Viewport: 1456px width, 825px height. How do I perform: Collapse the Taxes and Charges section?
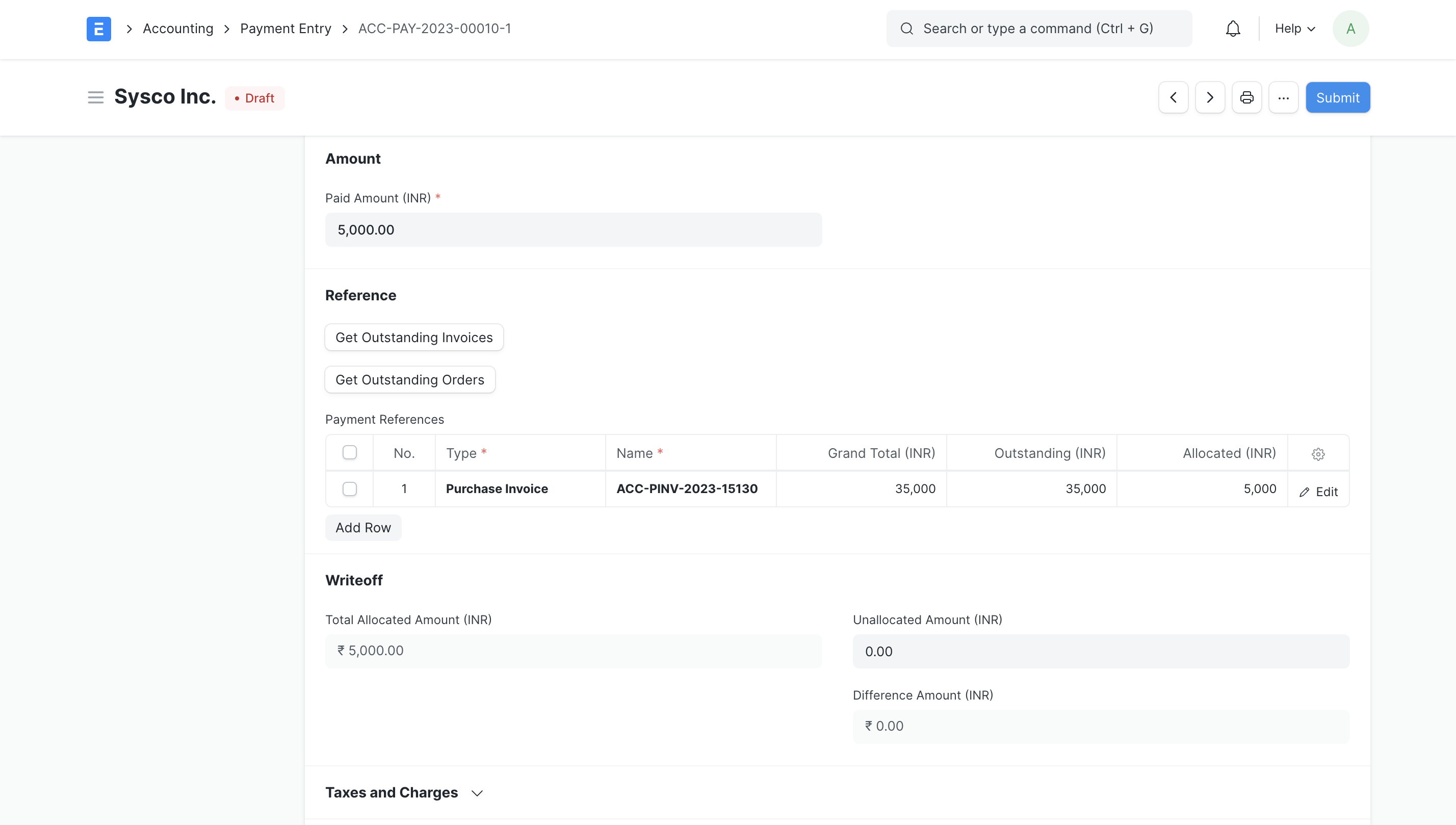477,793
